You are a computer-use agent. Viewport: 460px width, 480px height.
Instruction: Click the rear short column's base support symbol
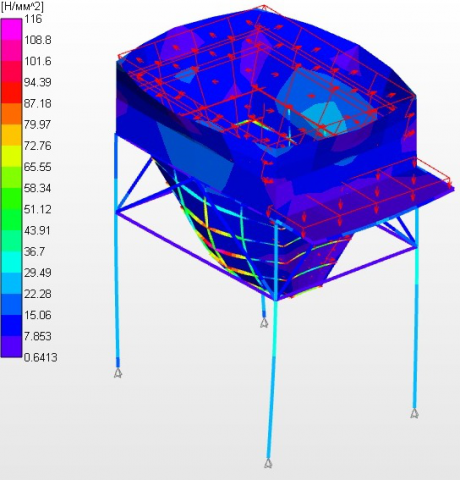tap(264, 323)
